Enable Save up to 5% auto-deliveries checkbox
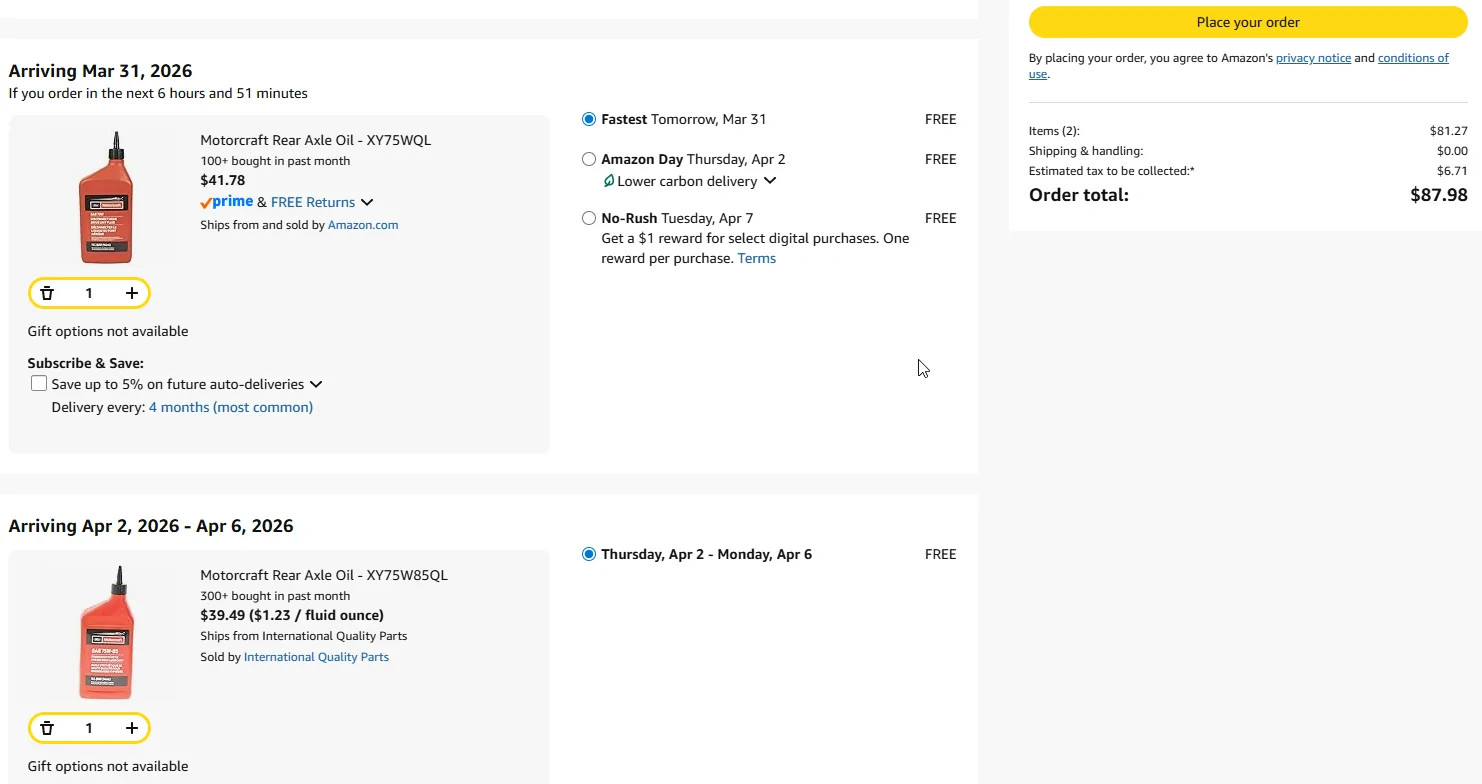Image resolution: width=1482 pixels, height=784 pixels. (x=39, y=384)
